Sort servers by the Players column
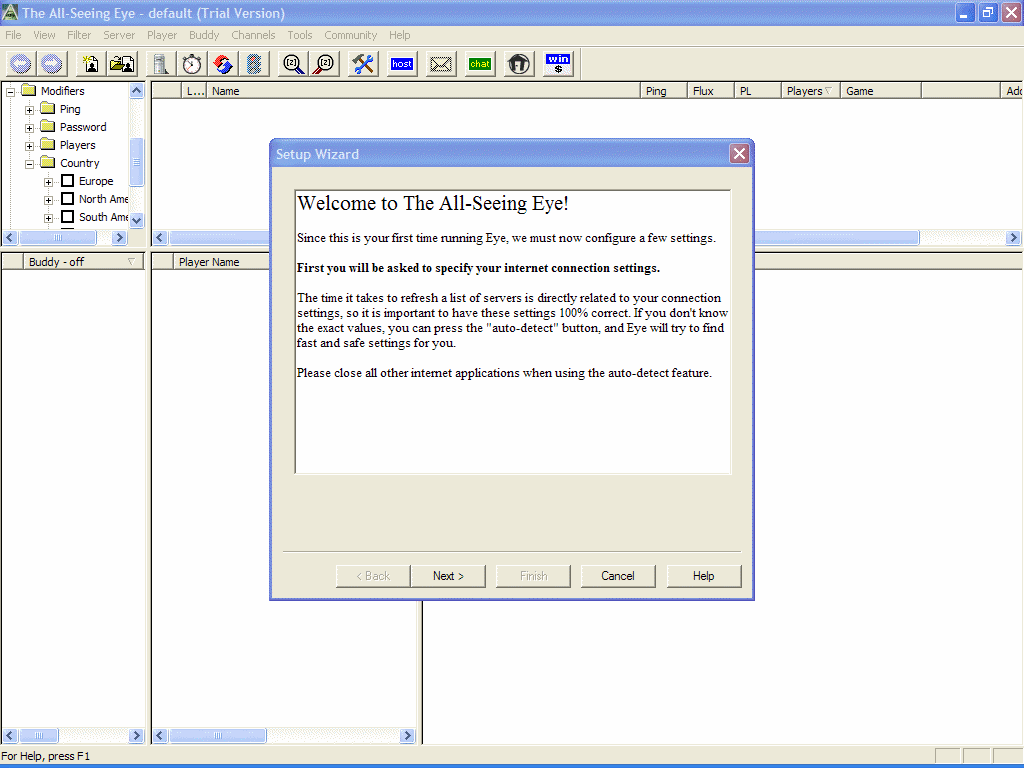Image resolution: width=1024 pixels, height=768 pixels. click(x=810, y=91)
